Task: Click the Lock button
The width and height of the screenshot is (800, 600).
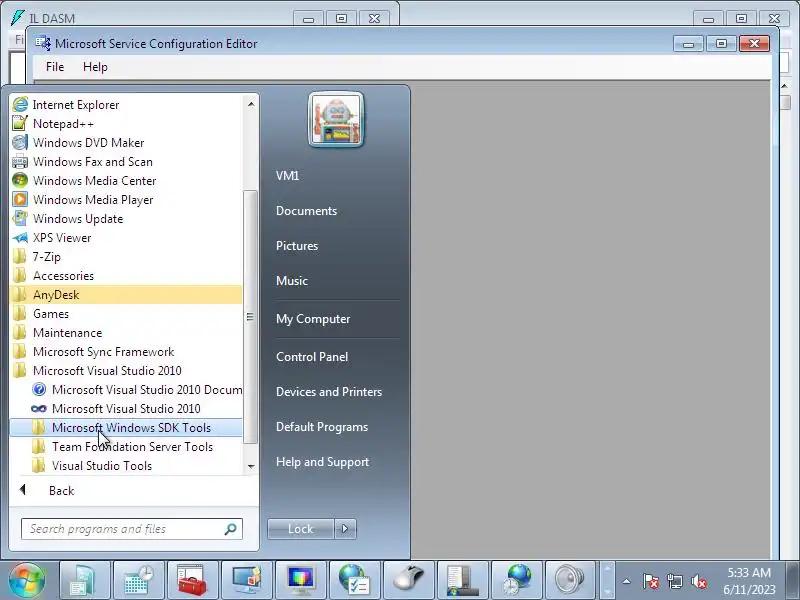Action: 301,529
